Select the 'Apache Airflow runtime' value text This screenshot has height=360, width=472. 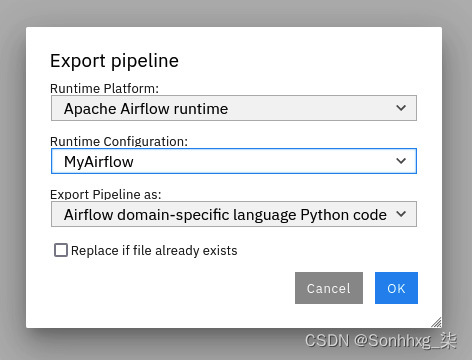146,109
